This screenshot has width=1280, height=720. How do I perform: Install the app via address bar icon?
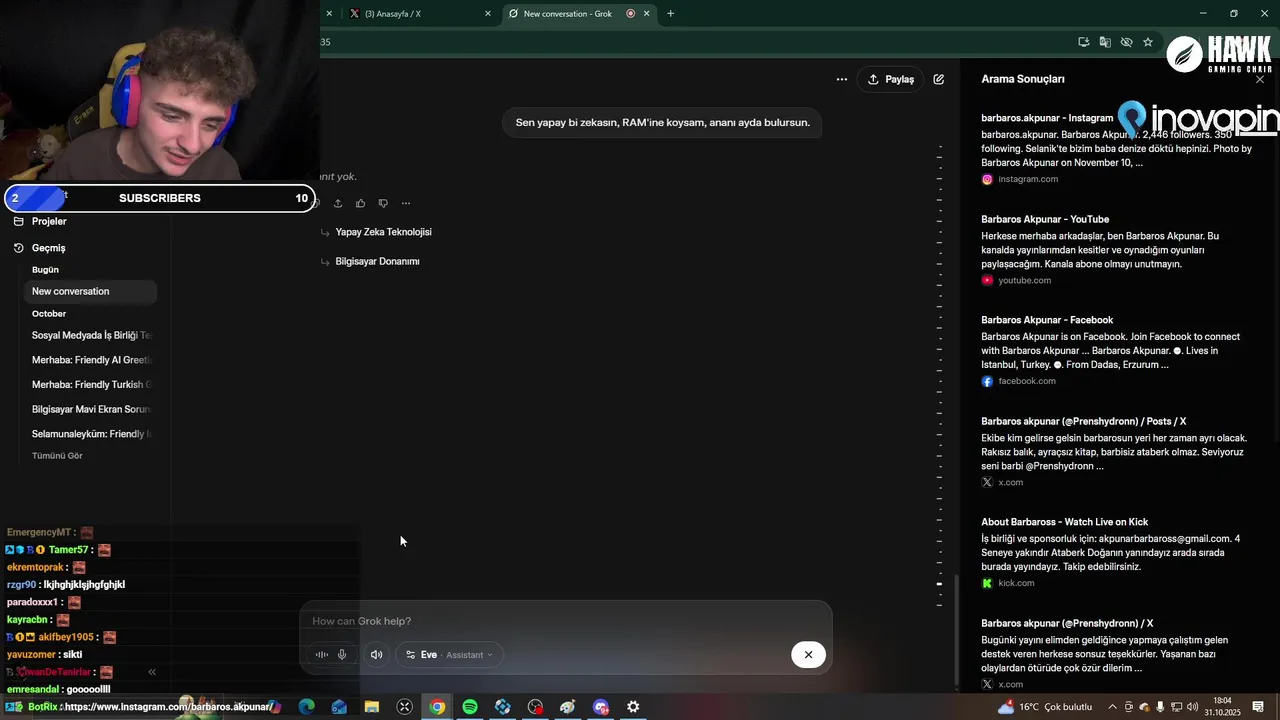click(1084, 42)
